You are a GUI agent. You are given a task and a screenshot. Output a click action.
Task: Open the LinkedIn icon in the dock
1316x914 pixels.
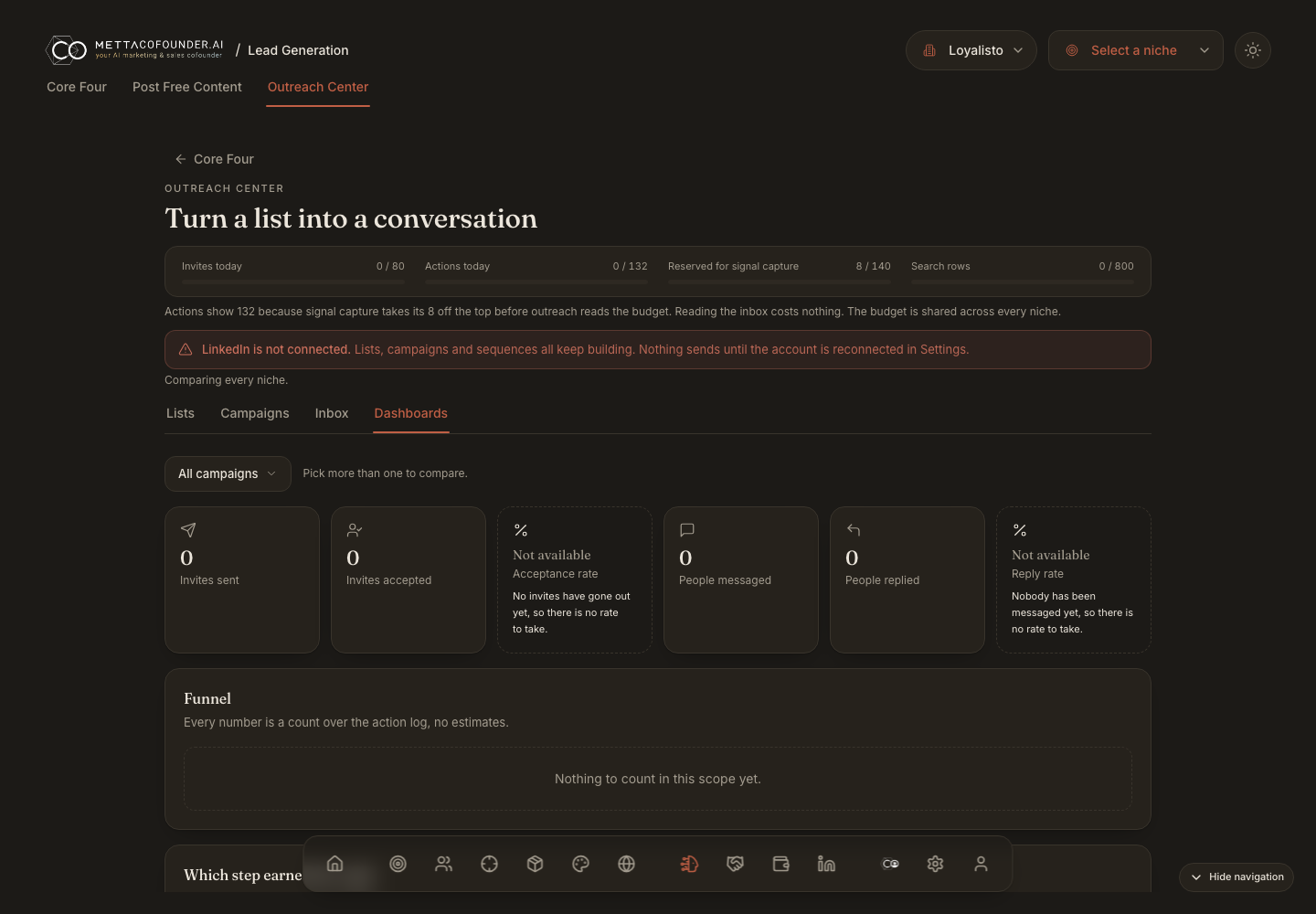tap(826, 864)
